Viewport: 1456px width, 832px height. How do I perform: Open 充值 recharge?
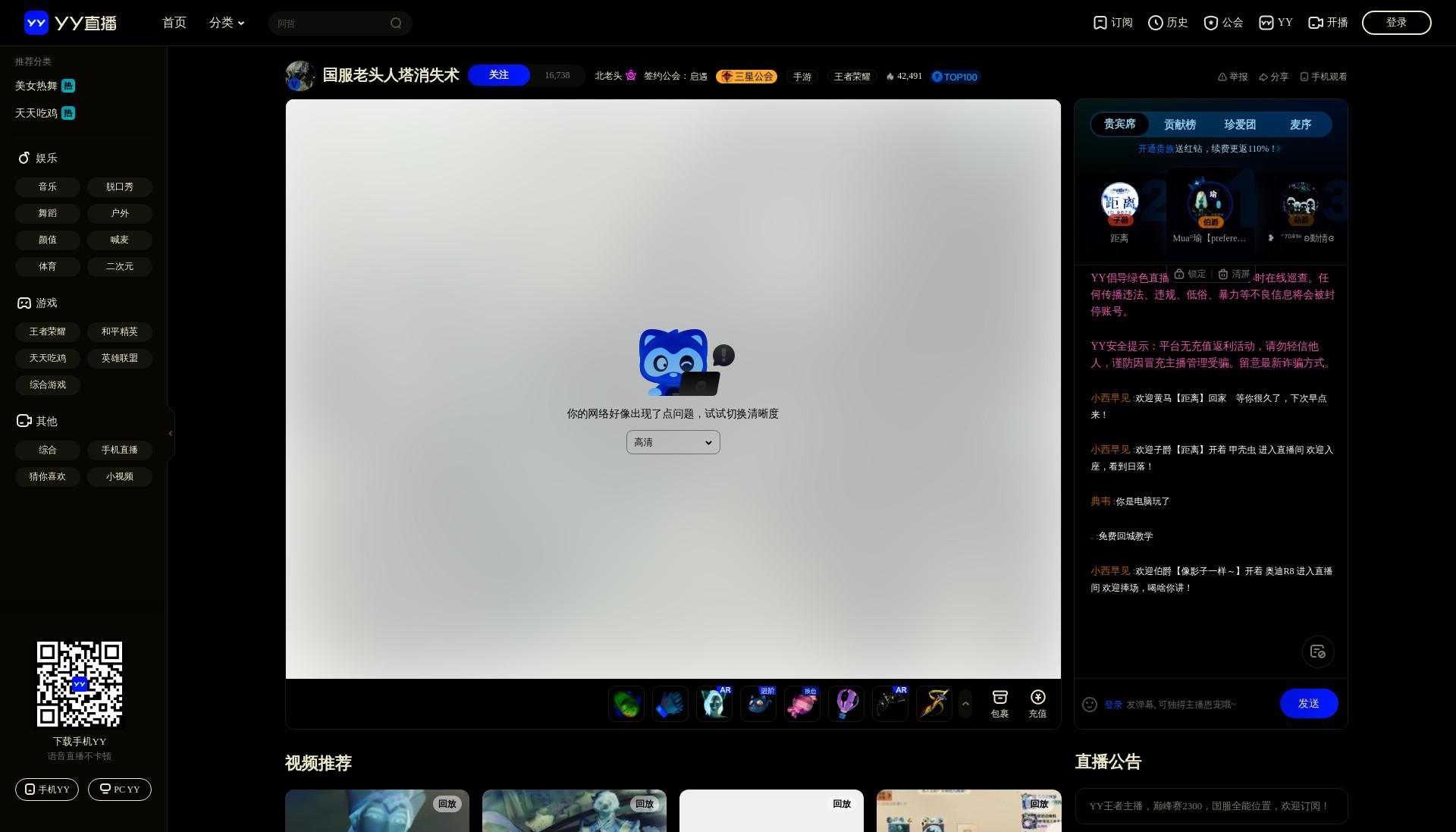1037,704
